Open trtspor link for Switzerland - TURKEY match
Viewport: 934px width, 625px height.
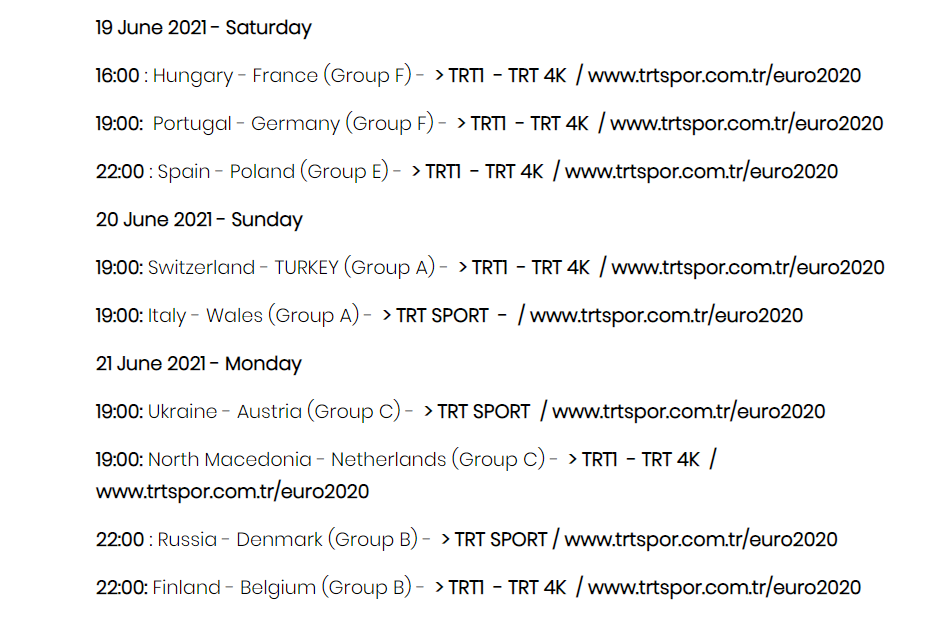(748, 268)
